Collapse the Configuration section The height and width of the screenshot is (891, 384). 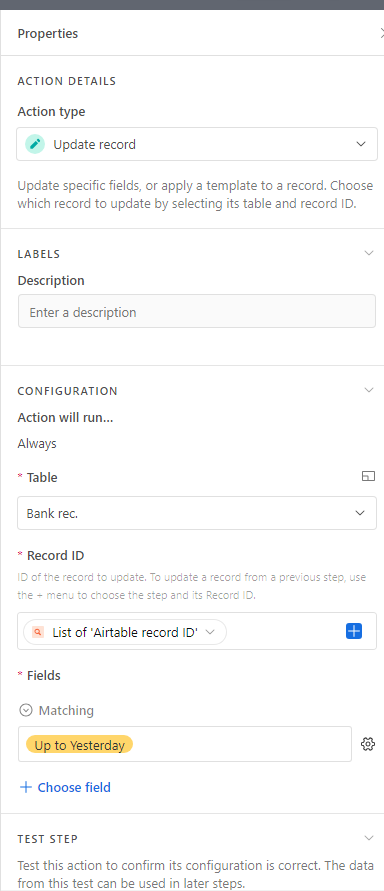(369, 390)
